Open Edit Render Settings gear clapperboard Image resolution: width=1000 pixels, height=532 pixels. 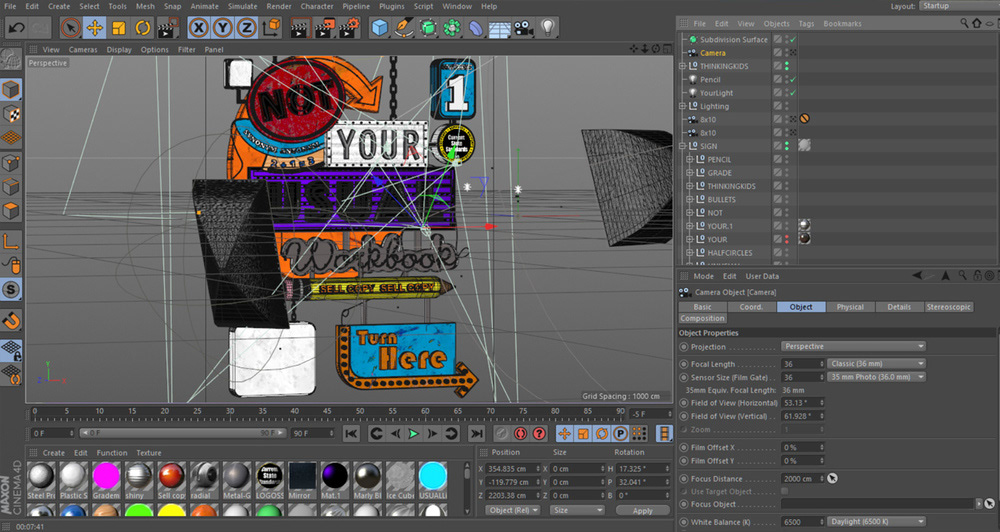point(349,28)
